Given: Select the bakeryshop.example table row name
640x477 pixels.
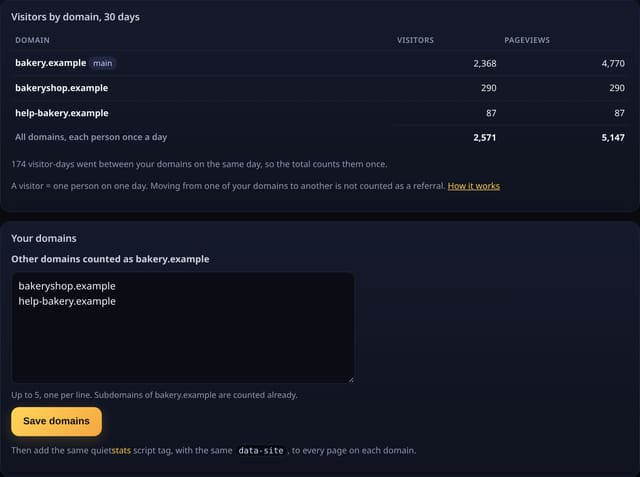Looking at the screenshot, I should (62, 88).
